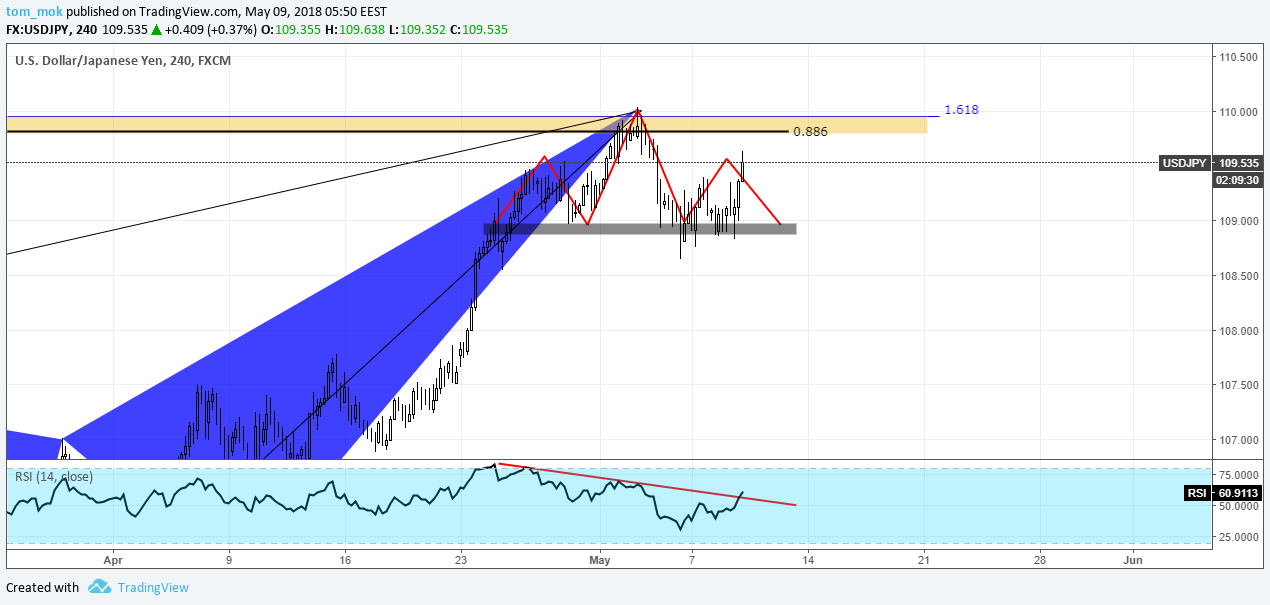Click the red RSI divergence trendline
The image size is (1270, 605).
point(646,484)
